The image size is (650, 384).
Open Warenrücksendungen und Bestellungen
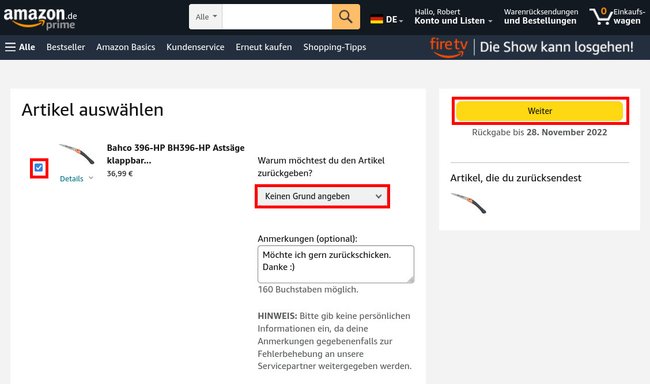click(x=541, y=17)
